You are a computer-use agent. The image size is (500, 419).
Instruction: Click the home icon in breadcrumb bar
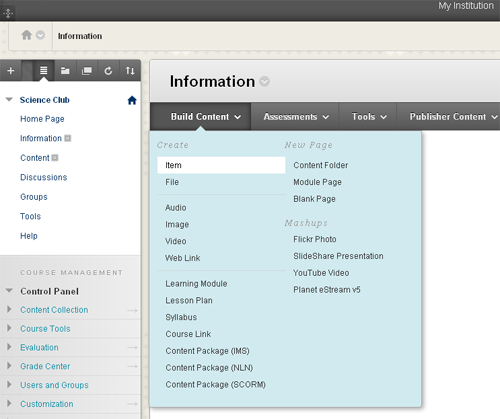27,35
